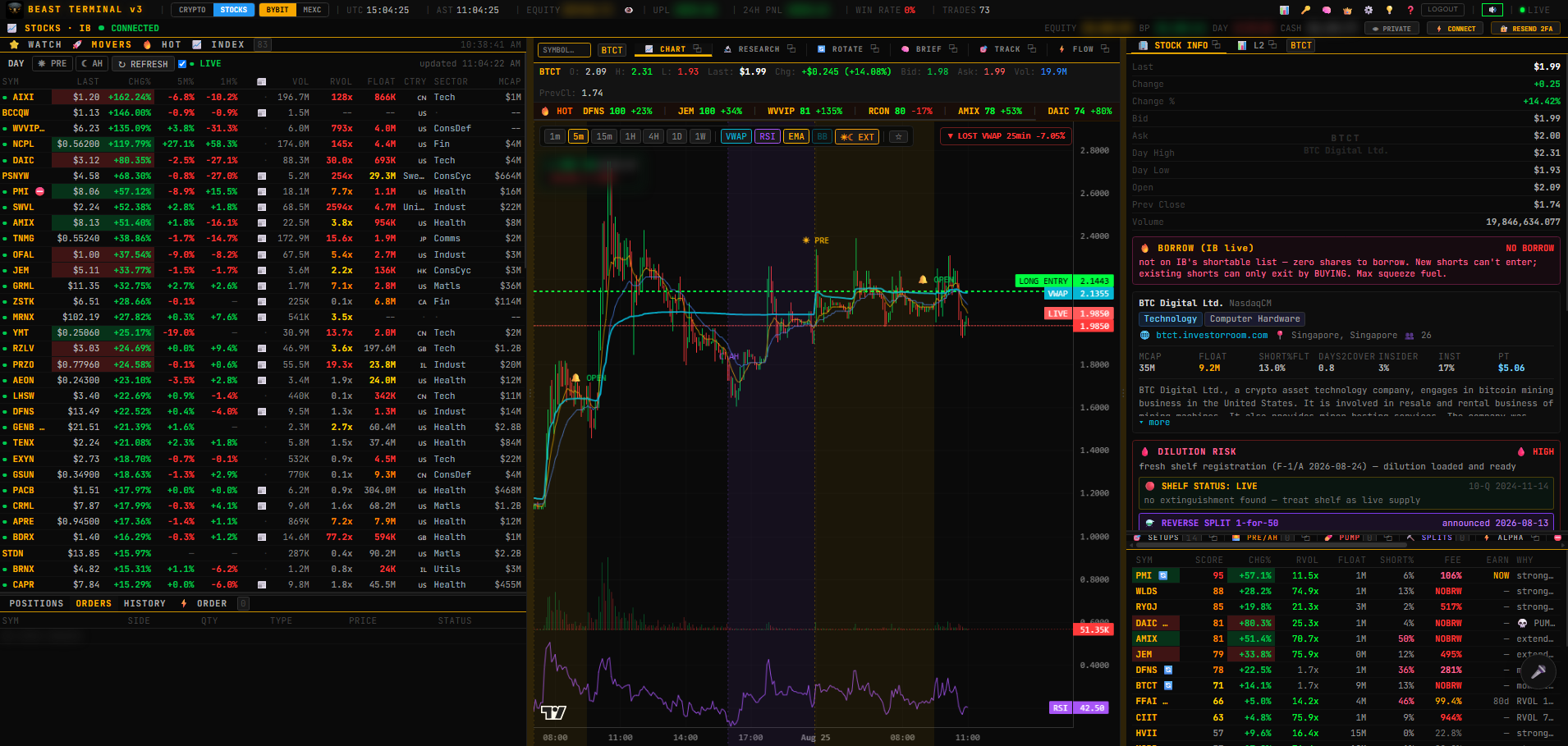Screen dimensions: 1568x746
Task: Open the HISTORY tab in orders panel
Action: [144, 603]
